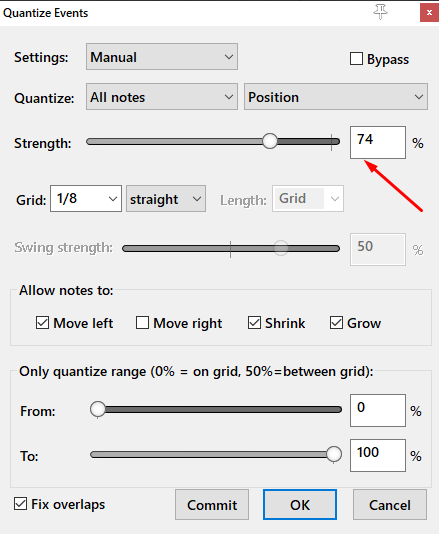439x534 pixels.
Task: Disable Fix overlaps checkbox
Action: pos(20,503)
